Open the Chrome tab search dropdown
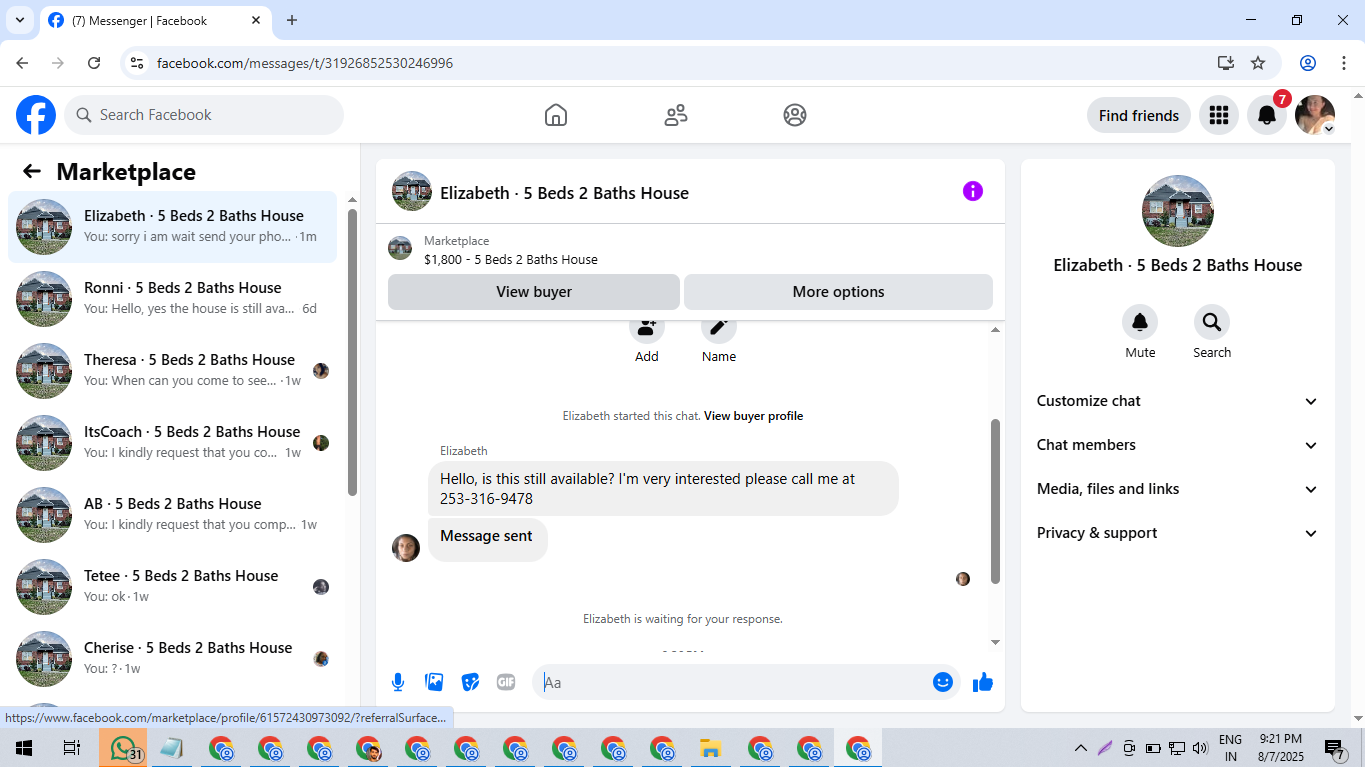This screenshot has width=1365, height=767. point(19,20)
